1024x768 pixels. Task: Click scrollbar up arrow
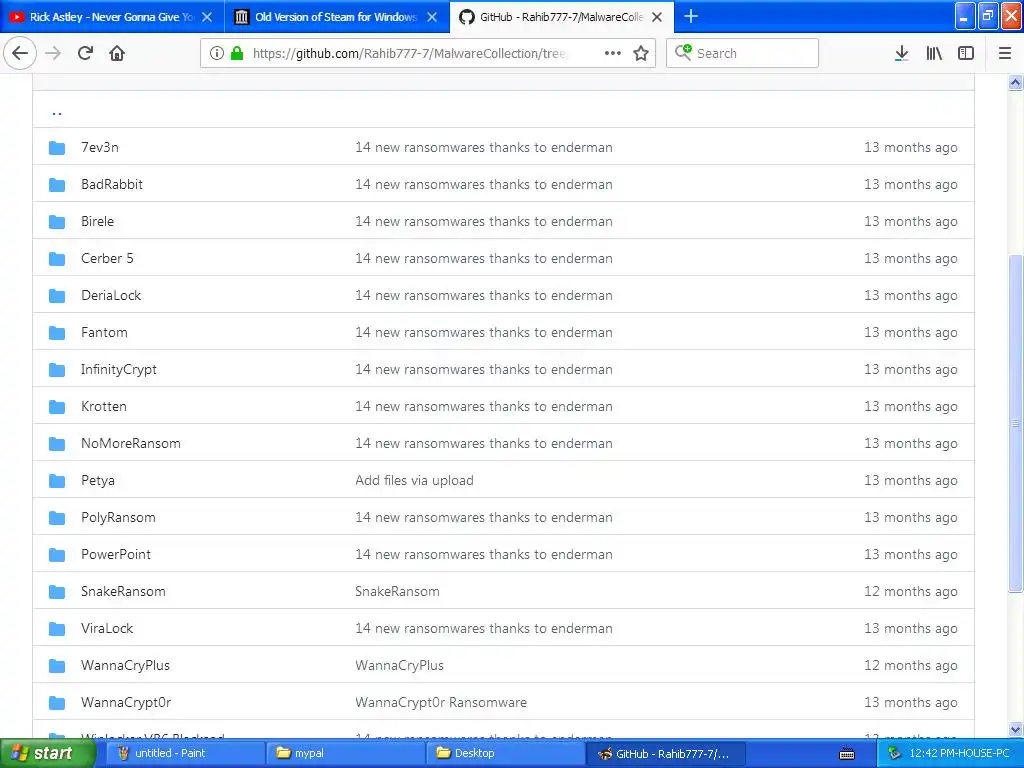[1016, 82]
